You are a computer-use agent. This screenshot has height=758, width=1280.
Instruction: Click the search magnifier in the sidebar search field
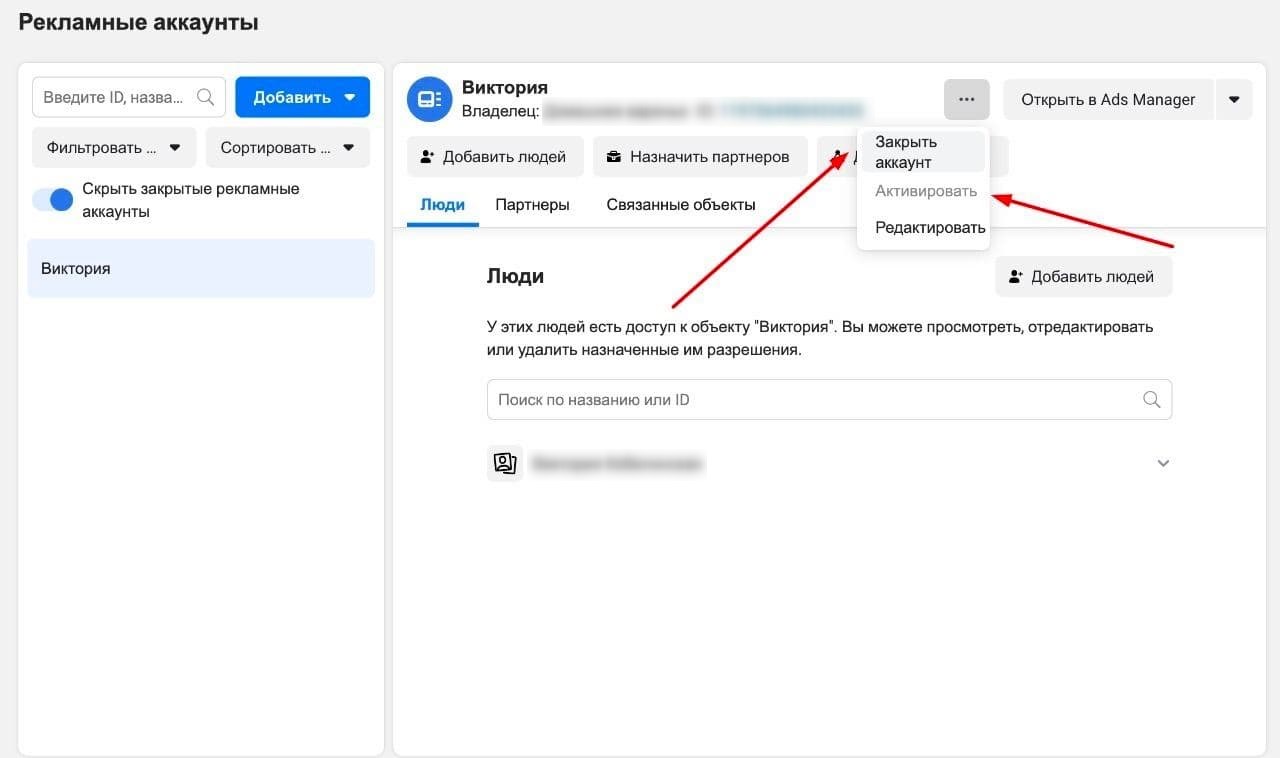tap(205, 97)
